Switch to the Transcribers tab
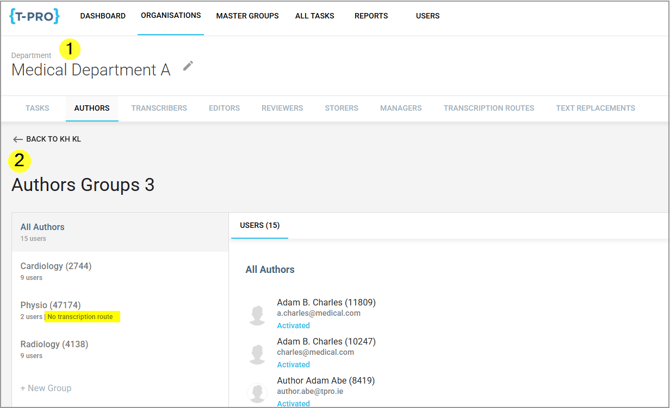670x408 pixels. click(159, 108)
